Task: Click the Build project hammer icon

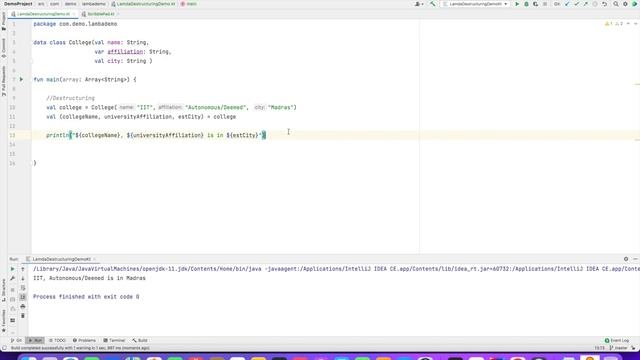Action: (433, 4)
